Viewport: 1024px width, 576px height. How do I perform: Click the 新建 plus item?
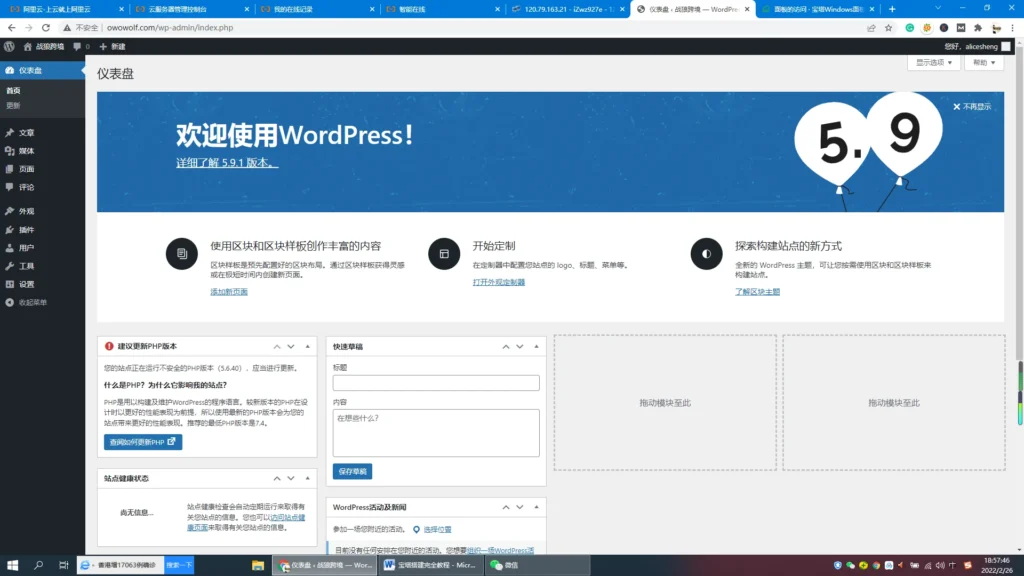click(x=112, y=46)
